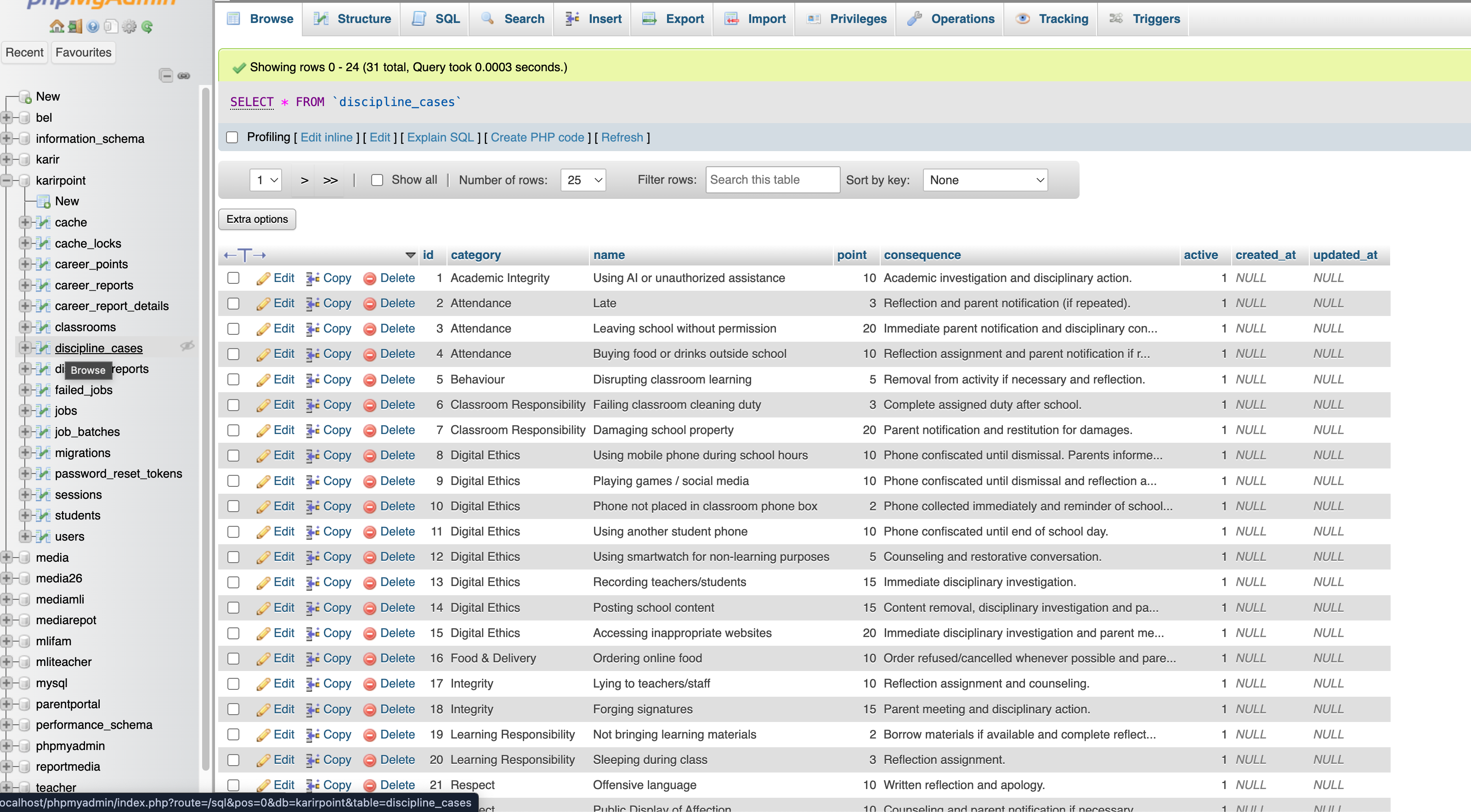
Task: Select row checkbox for Not bringing learning materials
Action: [233, 734]
